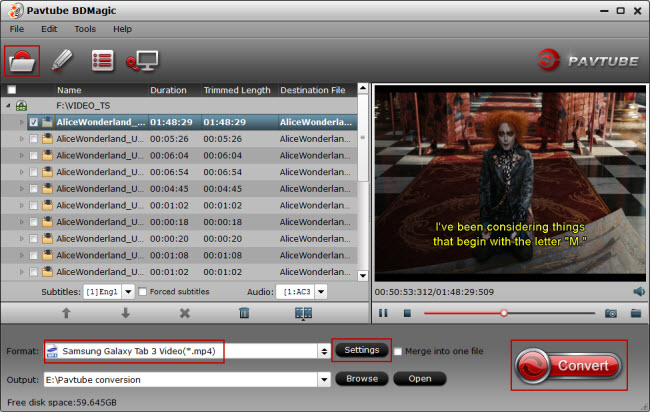Open the task list icon
Image resolution: width=650 pixels, height=412 pixels.
(x=102, y=61)
